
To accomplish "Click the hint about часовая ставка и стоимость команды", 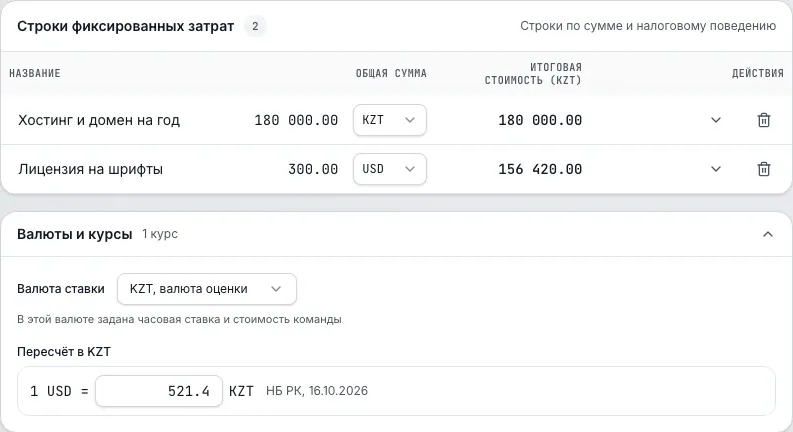I will click(179, 320).
